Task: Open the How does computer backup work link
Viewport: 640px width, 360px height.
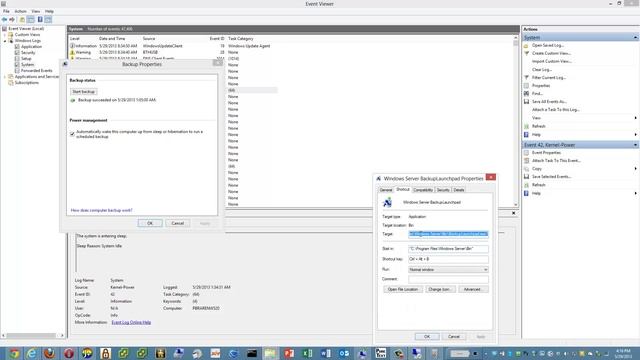Action: coord(102,210)
